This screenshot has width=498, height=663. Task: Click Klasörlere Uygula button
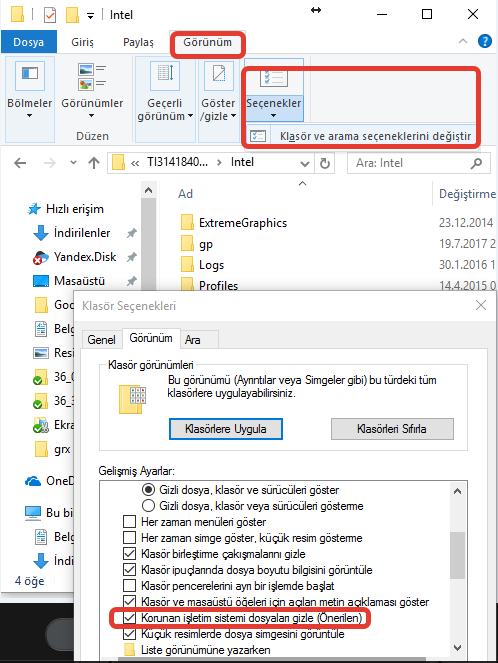coord(226,429)
